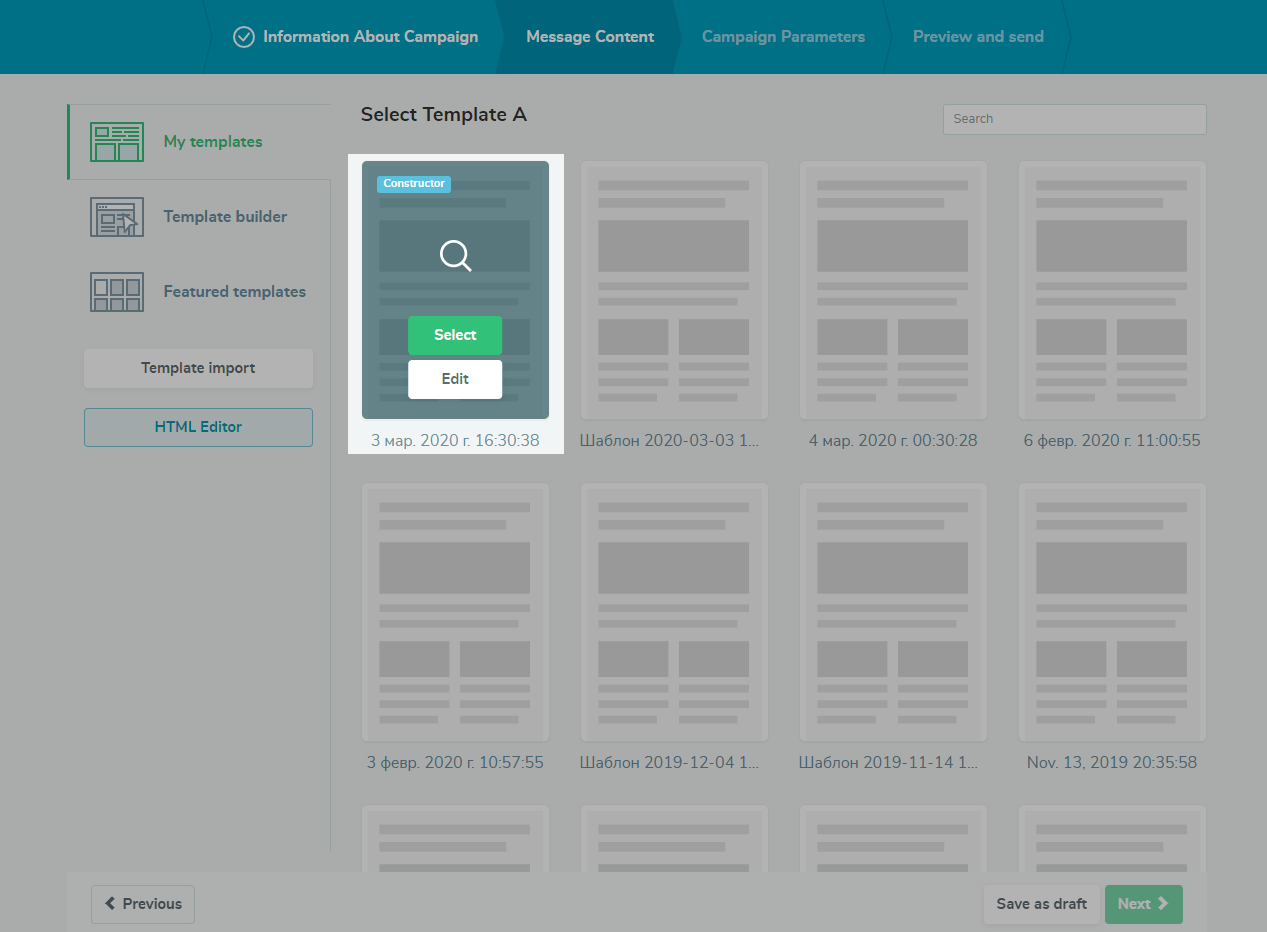Go back using the Previous button
Screen dimensions: 1267x932
pyautogui.click(x=143, y=904)
